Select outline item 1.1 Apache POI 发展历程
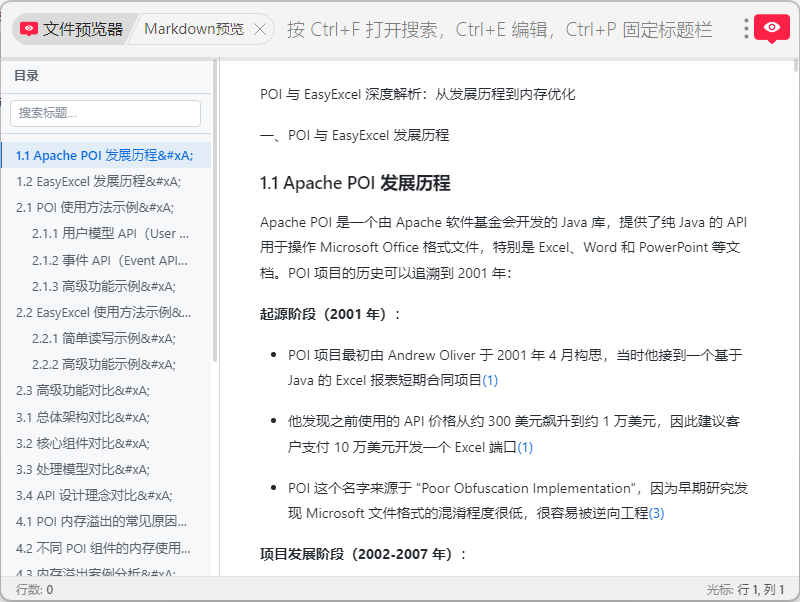The image size is (800, 602). pos(106,155)
